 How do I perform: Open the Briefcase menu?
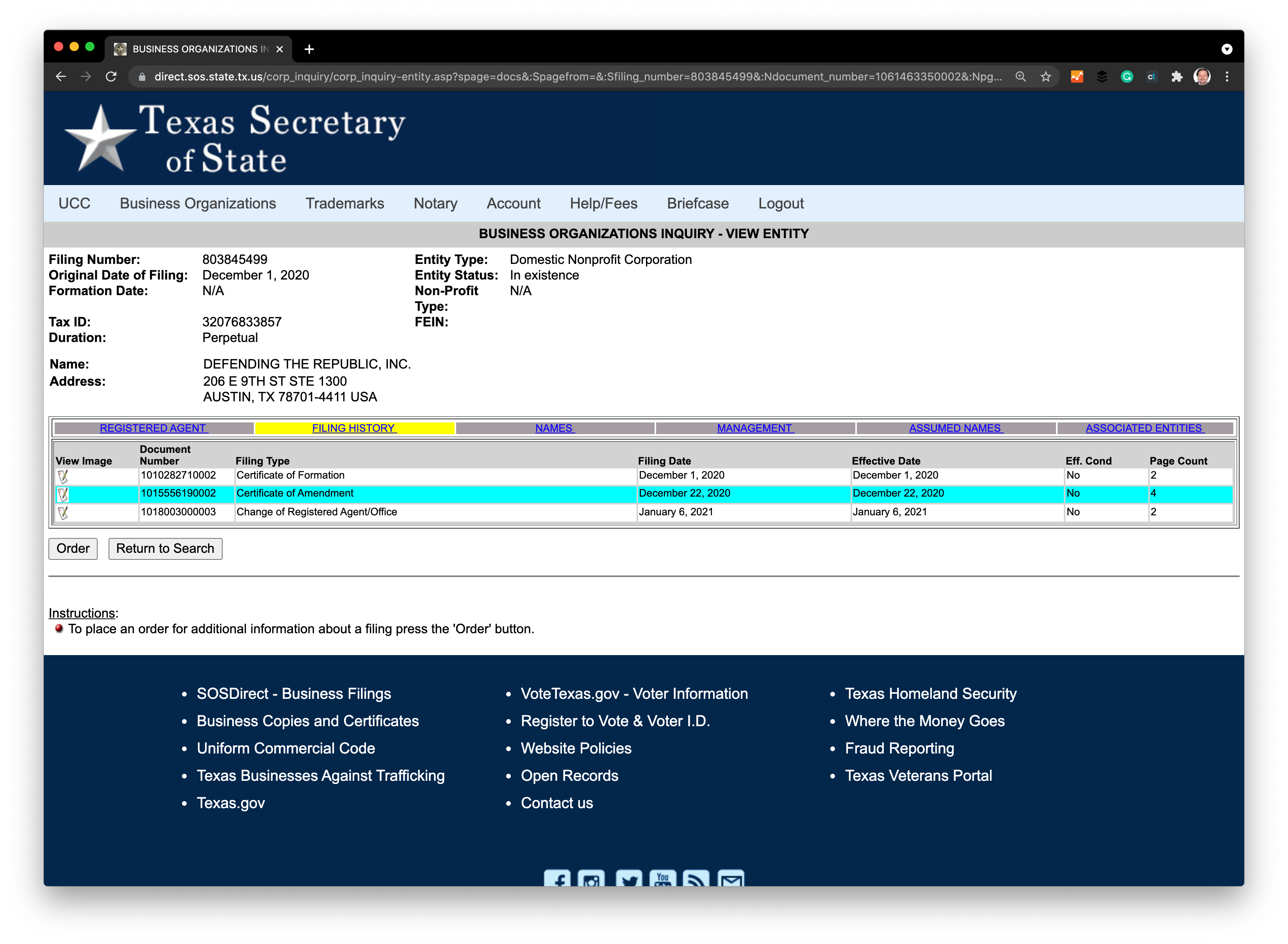pos(698,203)
